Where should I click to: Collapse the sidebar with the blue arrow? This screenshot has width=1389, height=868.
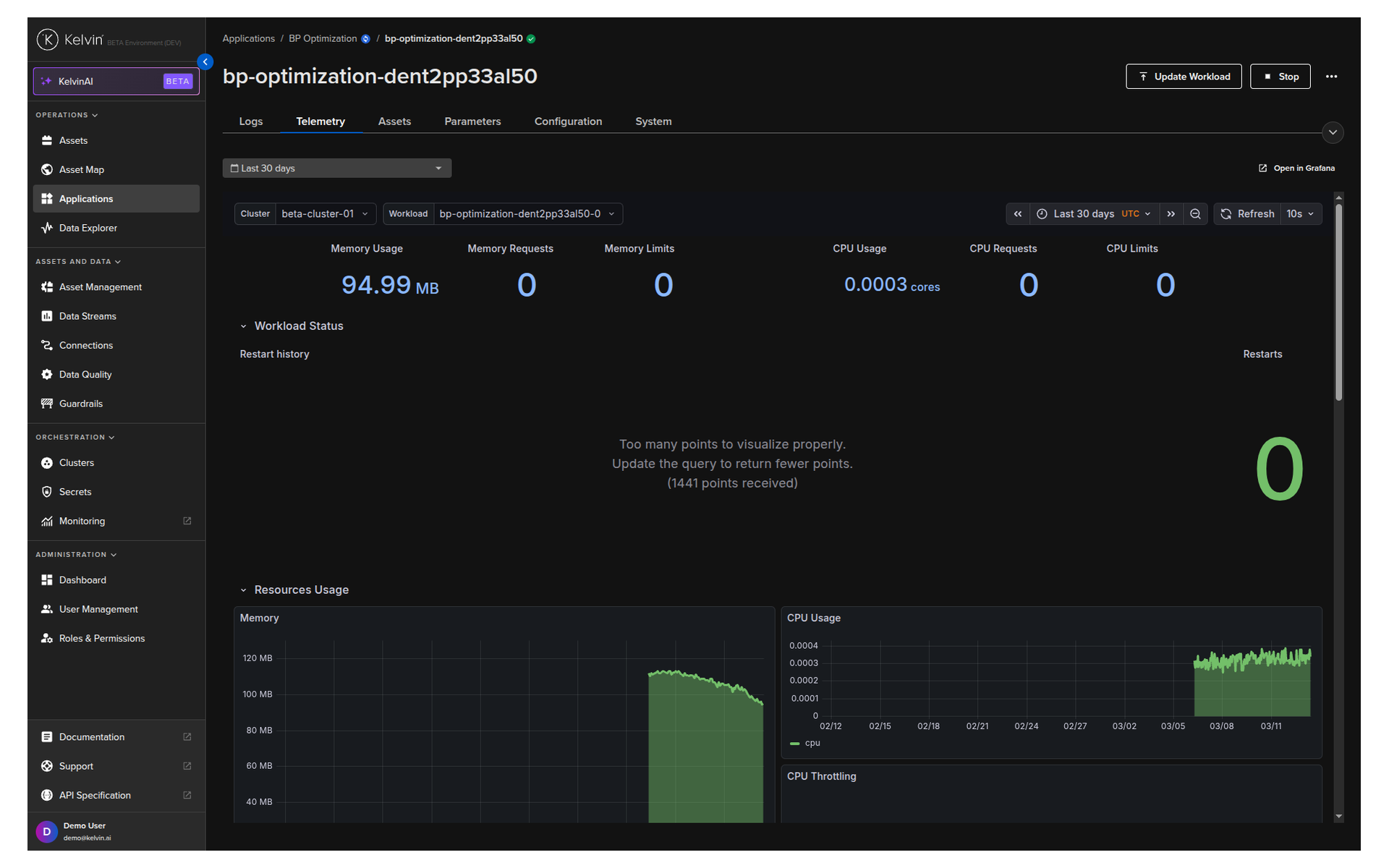205,62
